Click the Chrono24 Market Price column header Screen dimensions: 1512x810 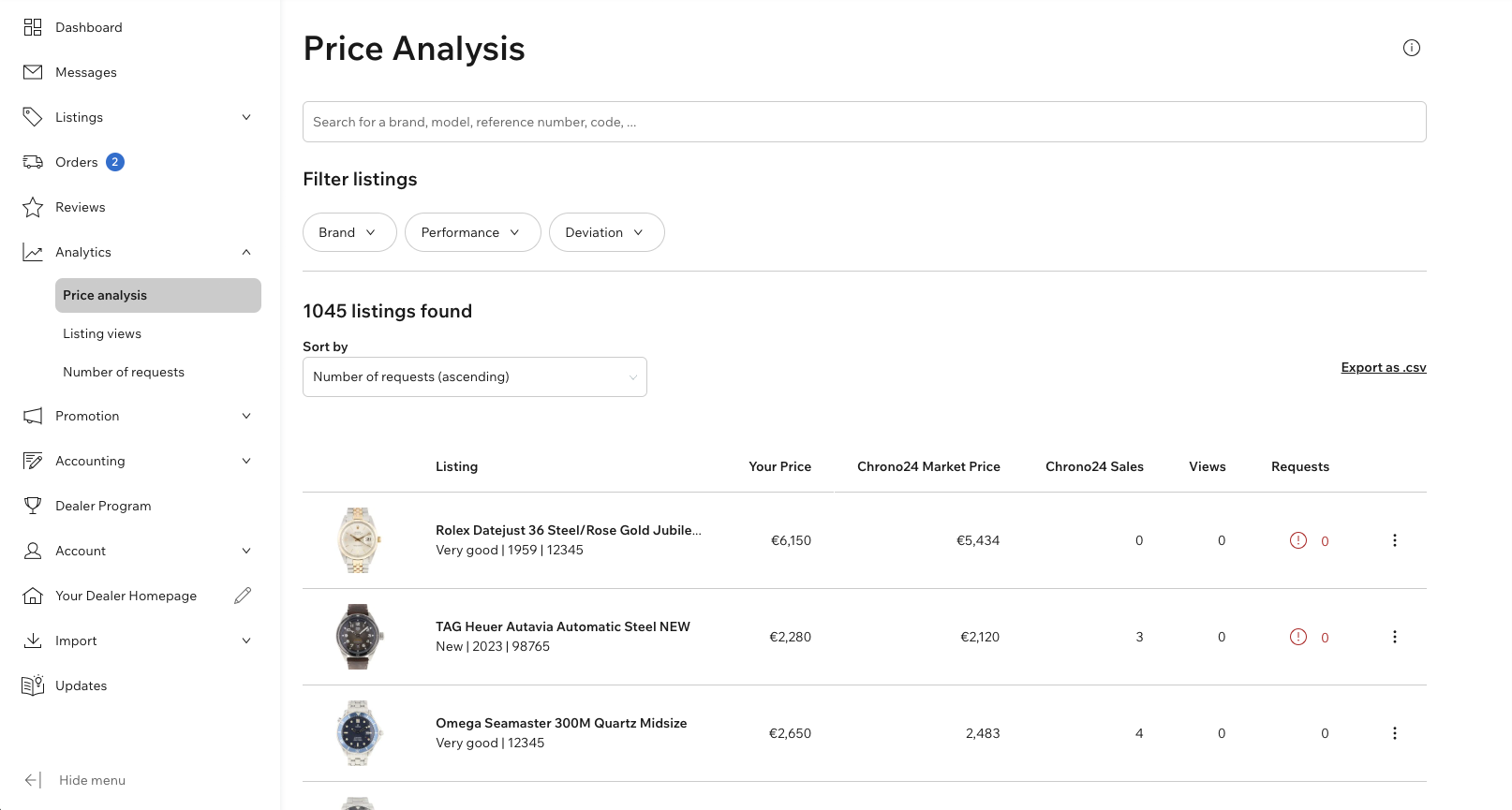[928, 466]
